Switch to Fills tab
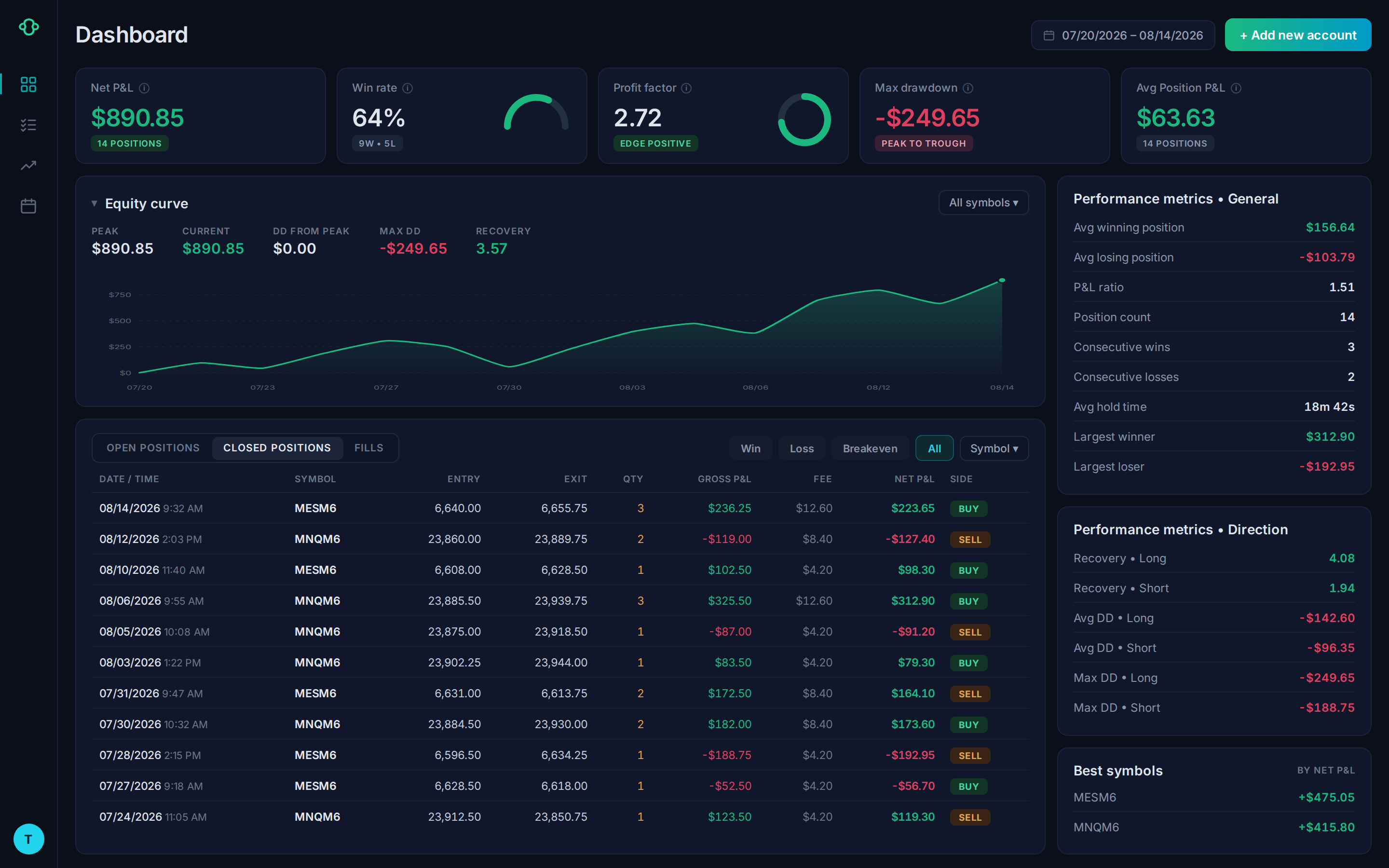This screenshot has height=868, width=1389. 368,448
